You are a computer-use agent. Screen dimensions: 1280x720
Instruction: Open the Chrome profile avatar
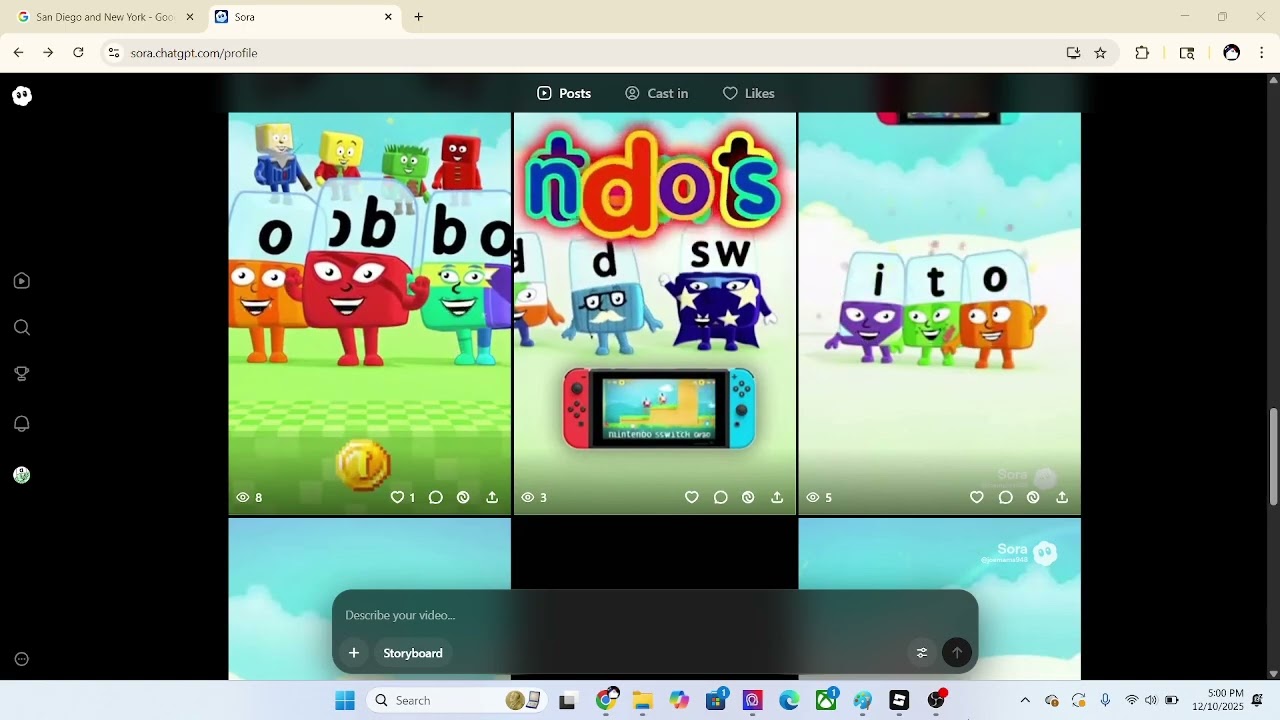pyautogui.click(x=1232, y=53)
